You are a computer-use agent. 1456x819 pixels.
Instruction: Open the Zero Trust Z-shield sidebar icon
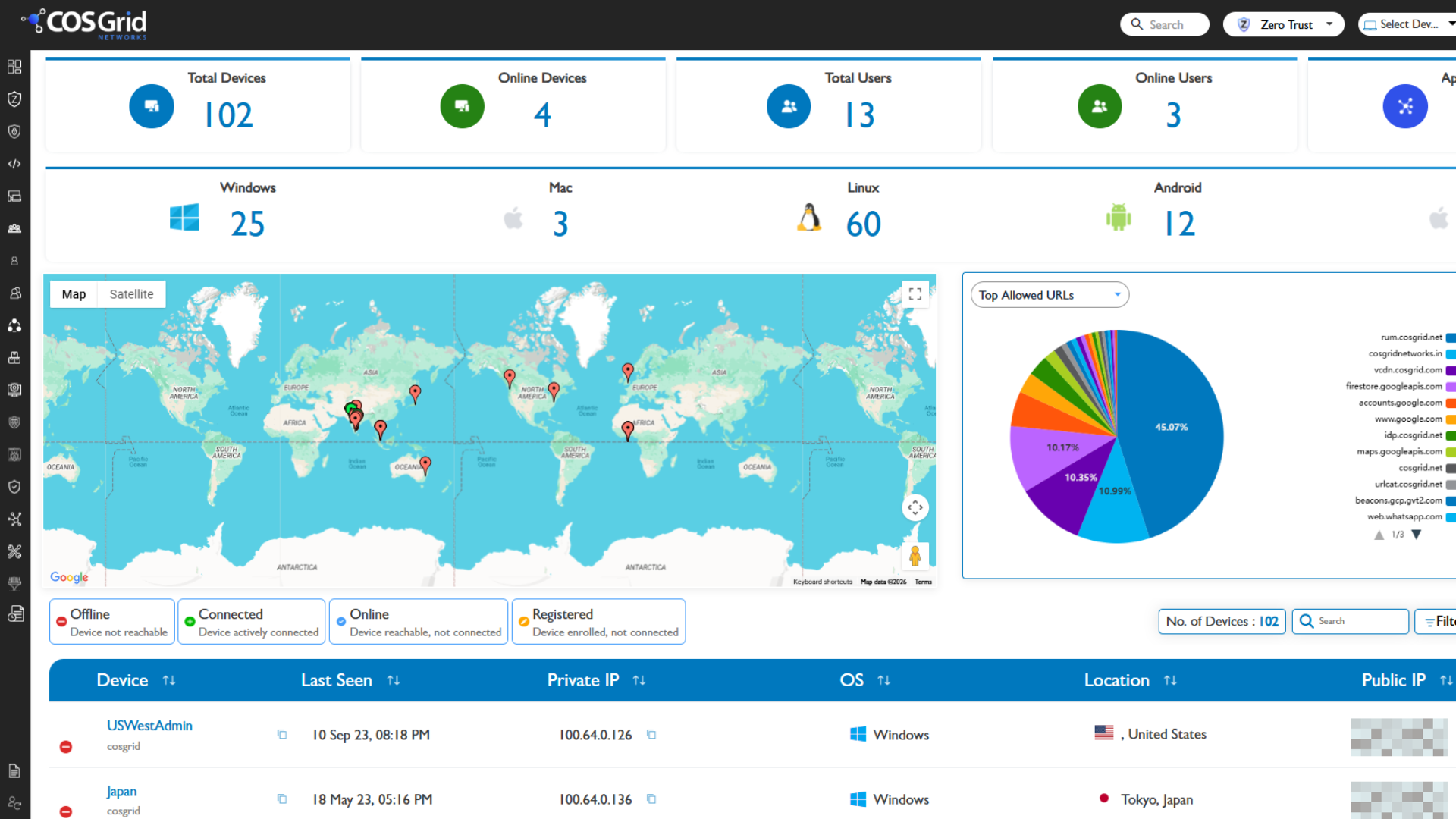14,99
